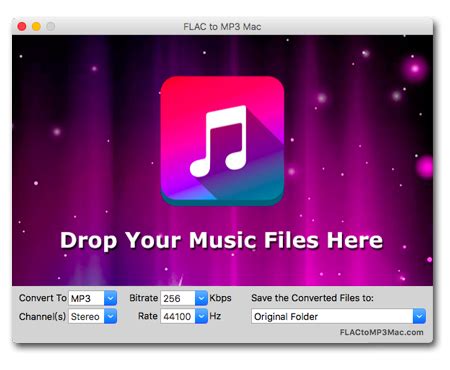Image resolution: width=450 pixels, height=370 pixels.
Task: Click the Rate label
Action: (148, 316)
